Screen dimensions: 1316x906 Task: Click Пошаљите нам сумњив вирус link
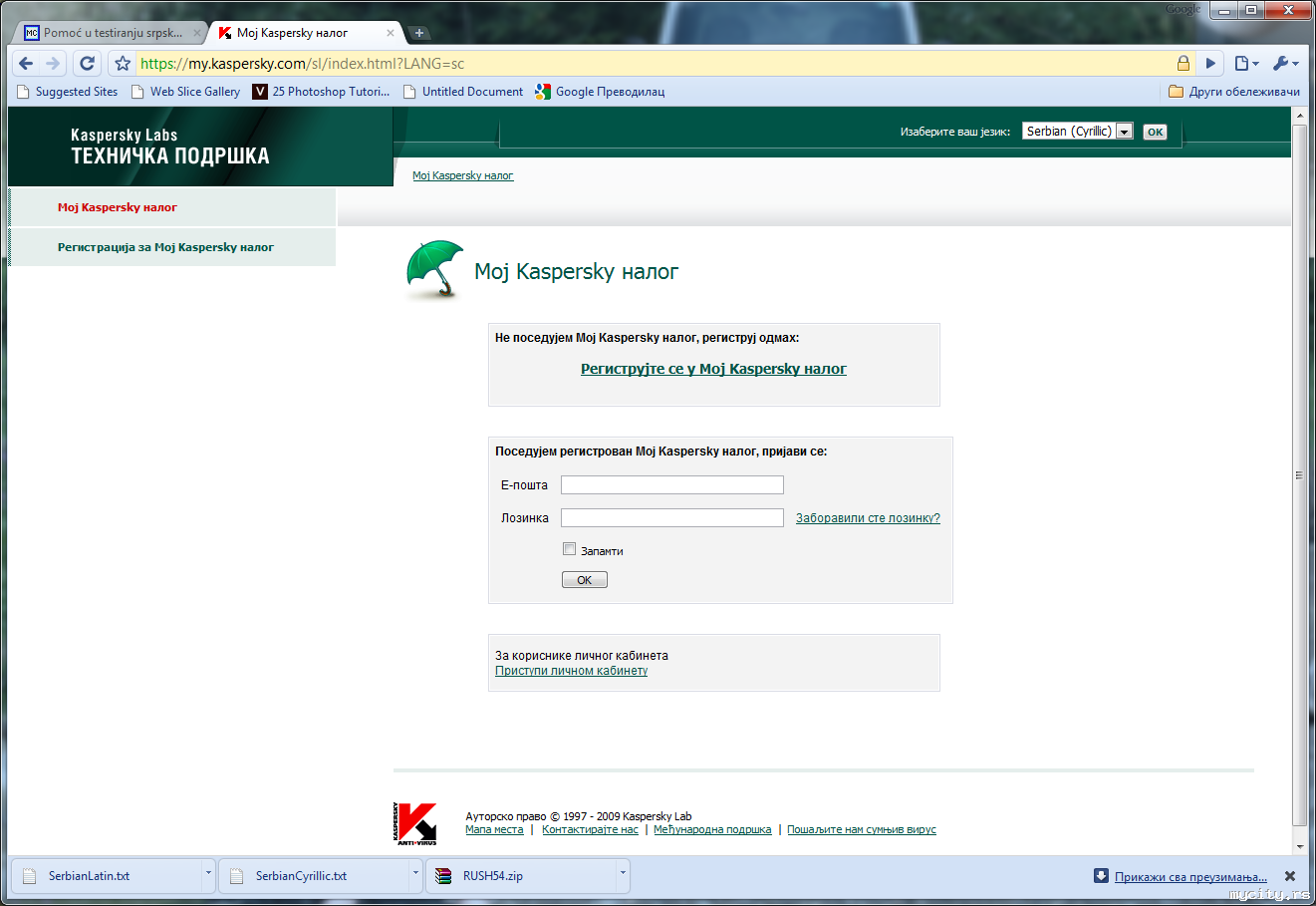(862, 829)
